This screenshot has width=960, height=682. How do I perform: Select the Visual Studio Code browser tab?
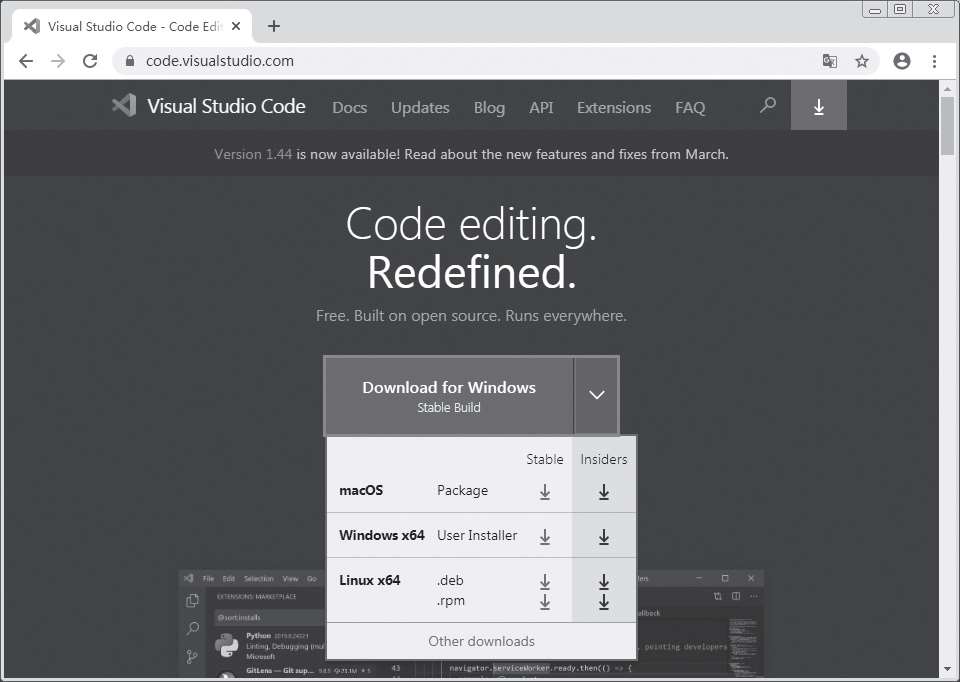(132, 26)
